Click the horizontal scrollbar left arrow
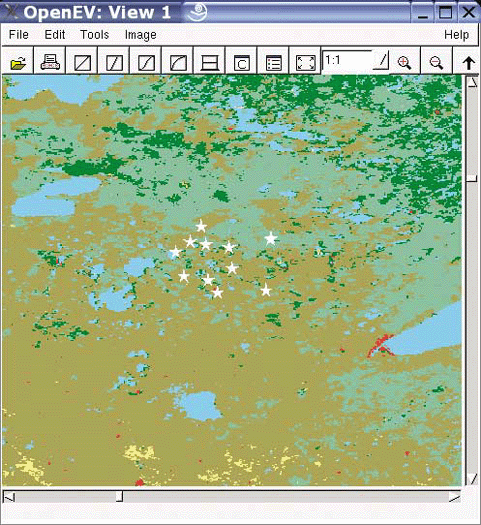 coord(9,497)
